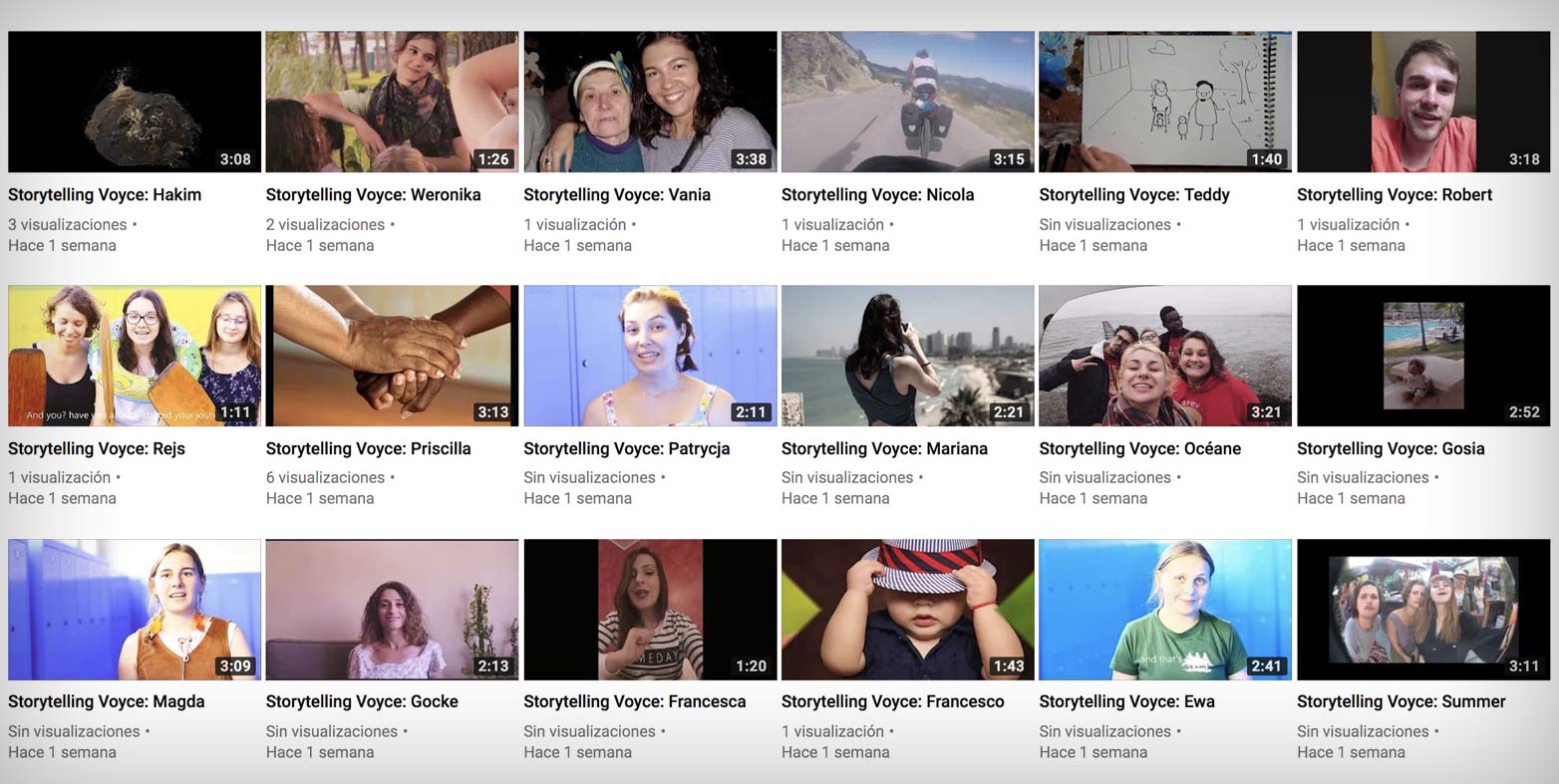Open the Francesca video thumbnail

[650, 610]
